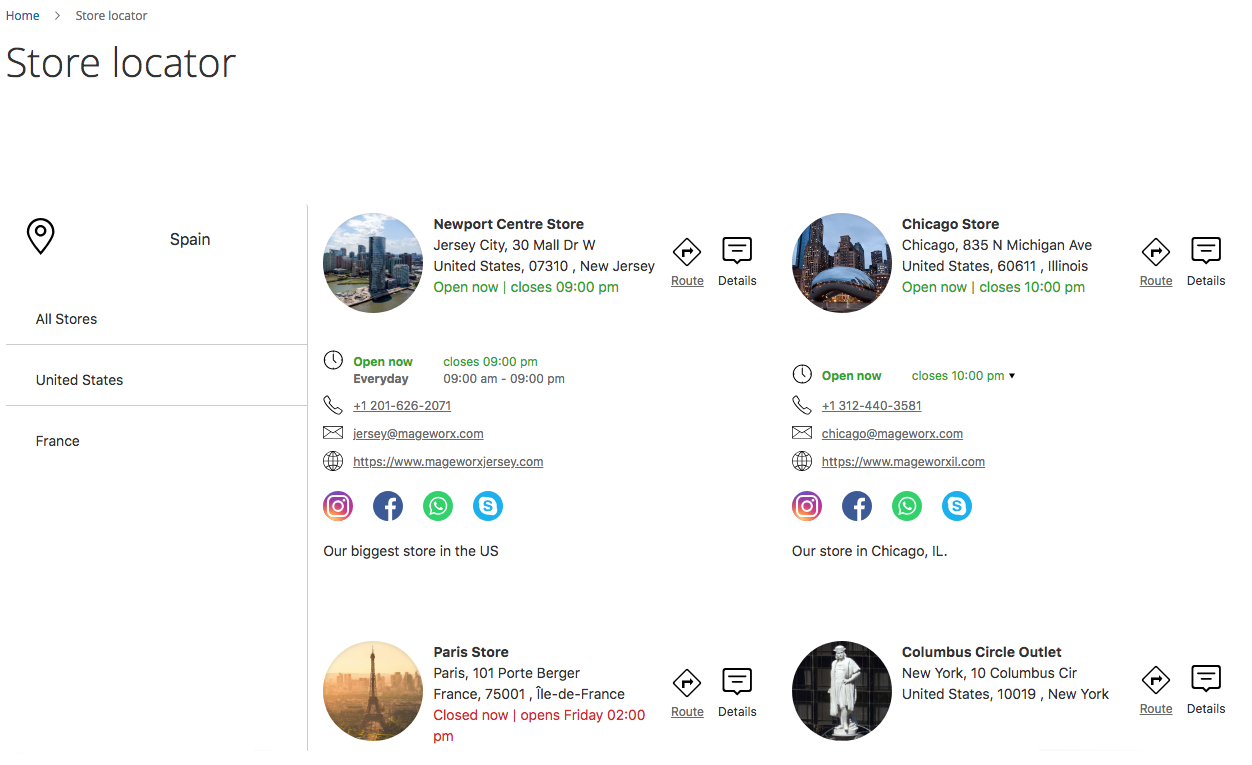
Task: Open Chicago Store Skype icon
Action: (x=957, y=506)
